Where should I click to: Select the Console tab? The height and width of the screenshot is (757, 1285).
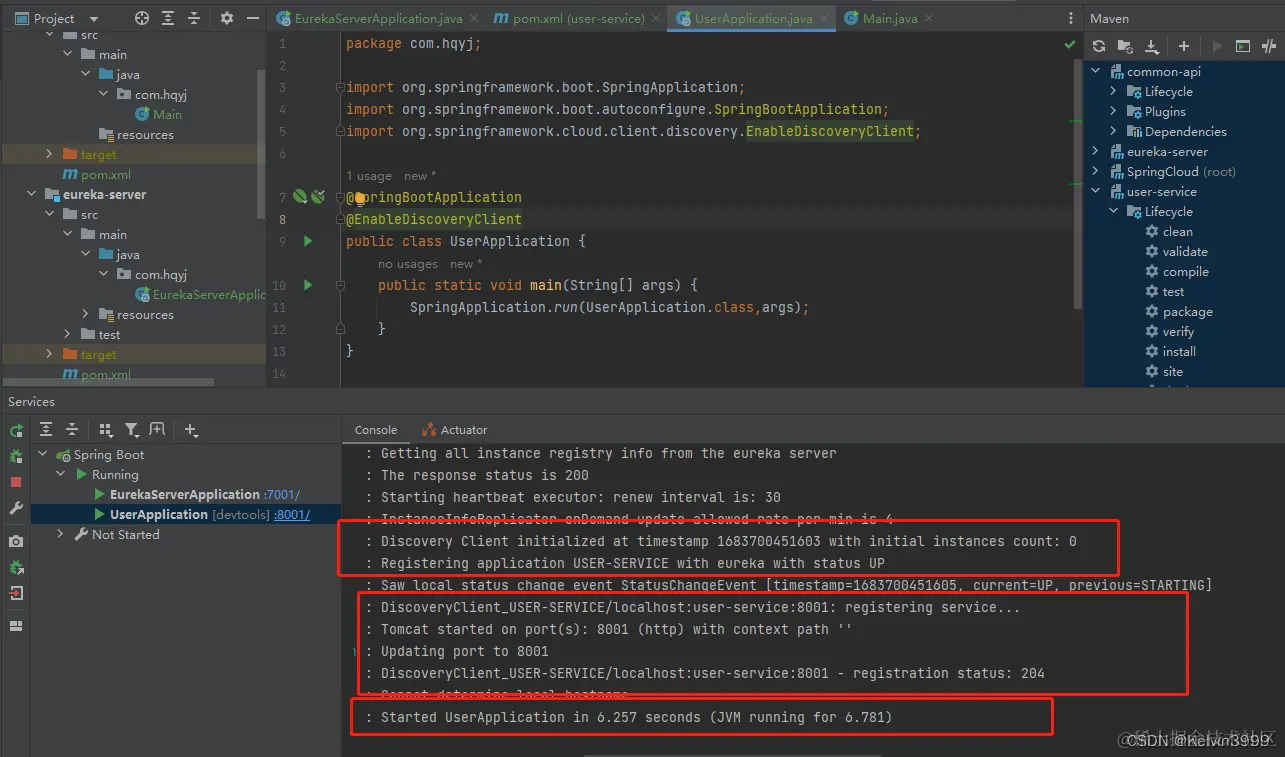[x=376, y=430]
